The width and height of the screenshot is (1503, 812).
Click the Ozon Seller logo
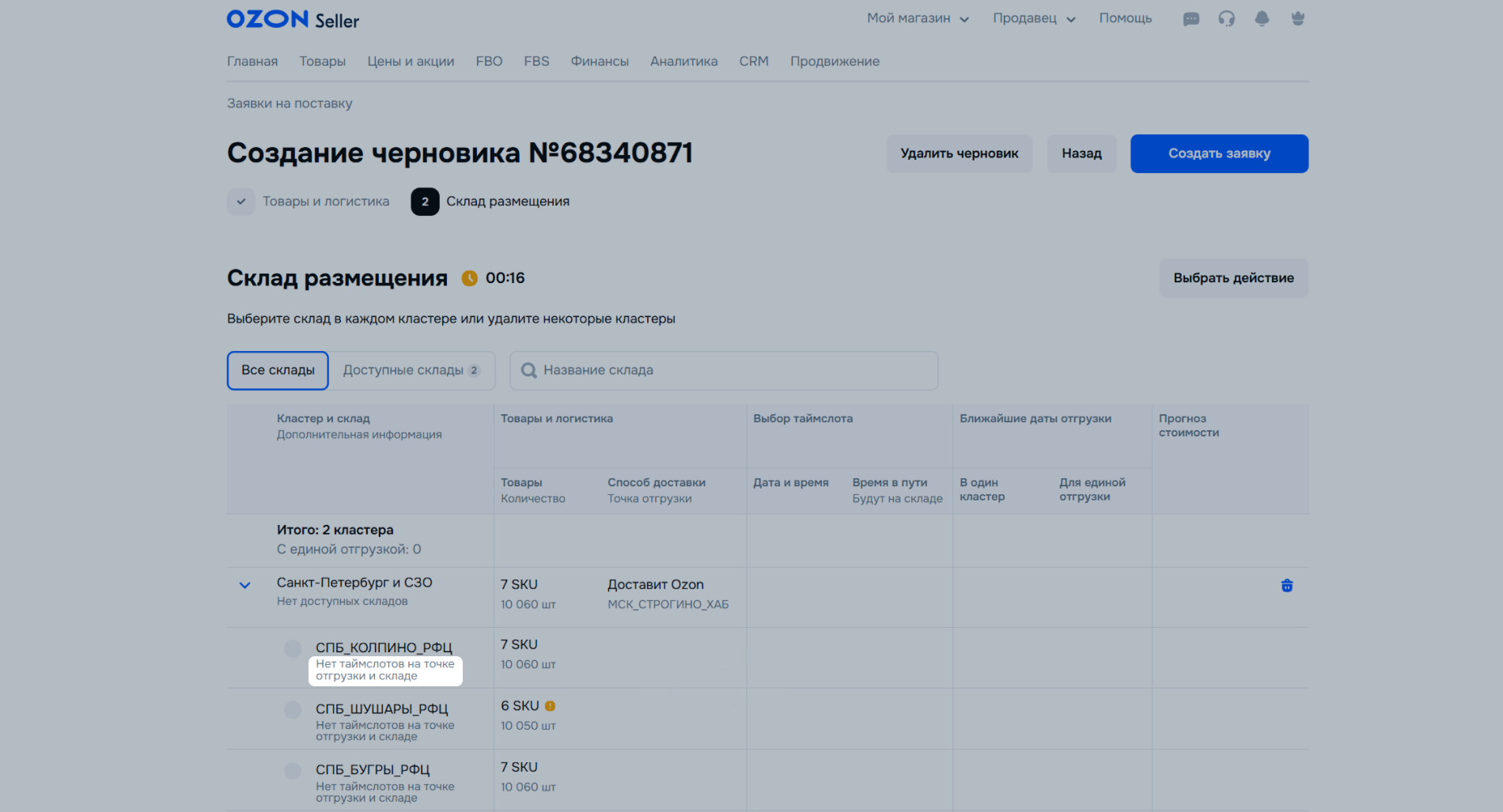[293, 20]
